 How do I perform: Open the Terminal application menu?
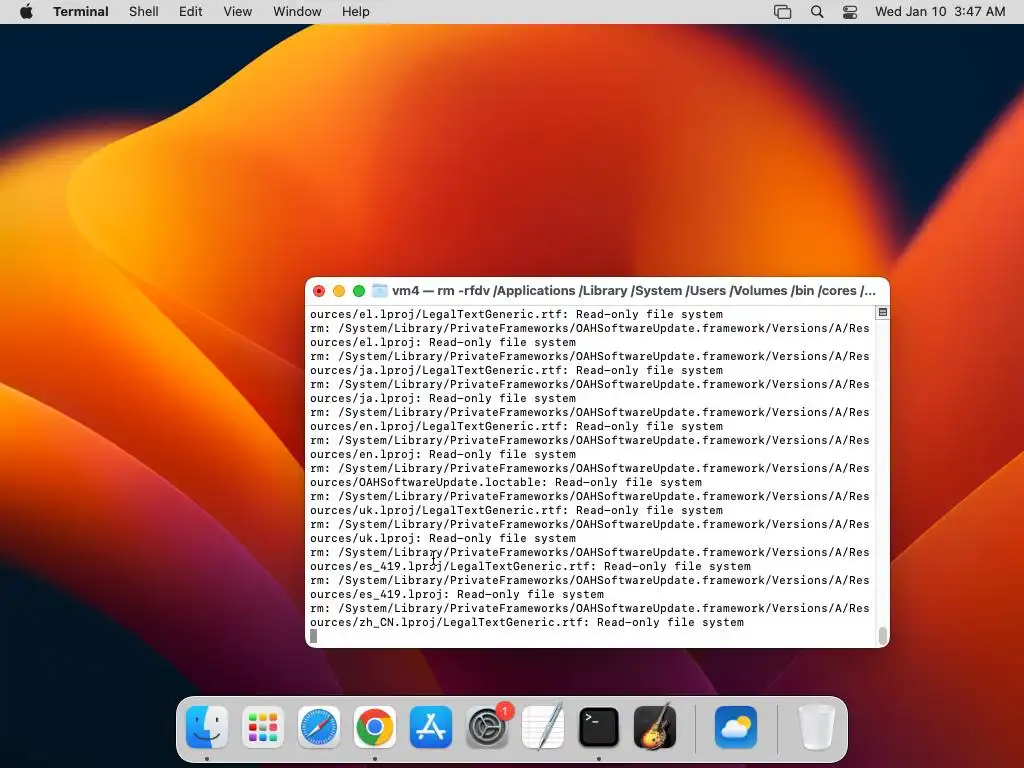coord(81,12)
